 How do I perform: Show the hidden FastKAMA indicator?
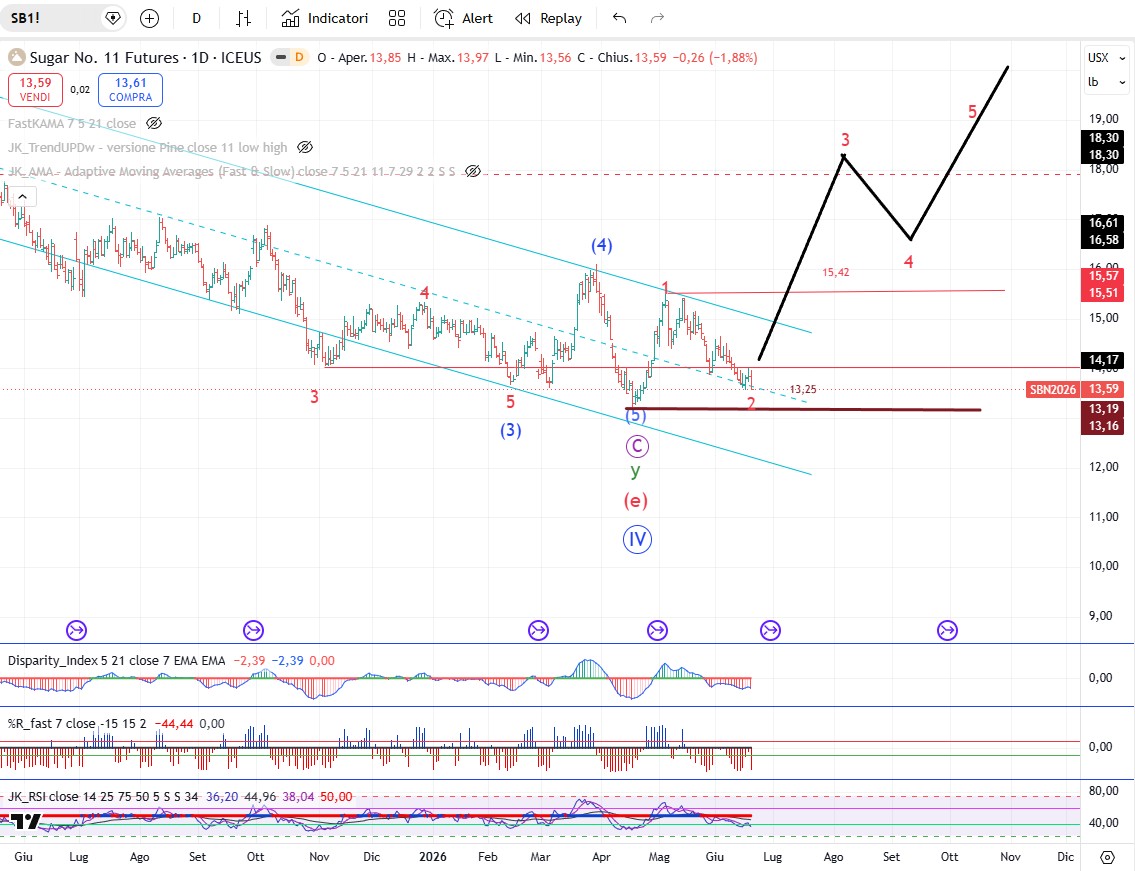click(x=153, y=123)
